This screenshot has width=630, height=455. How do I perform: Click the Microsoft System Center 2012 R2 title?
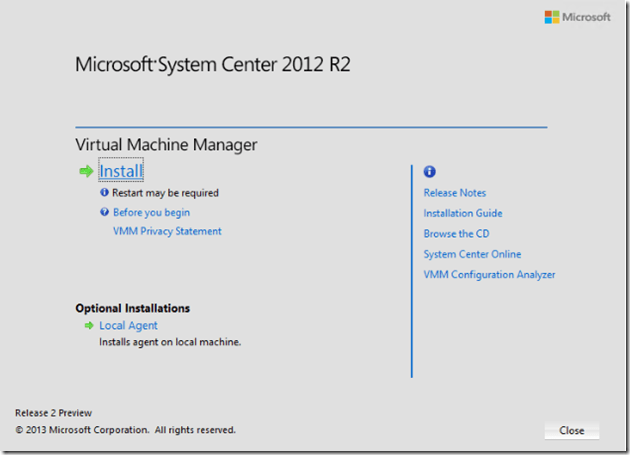pos(213,66)
